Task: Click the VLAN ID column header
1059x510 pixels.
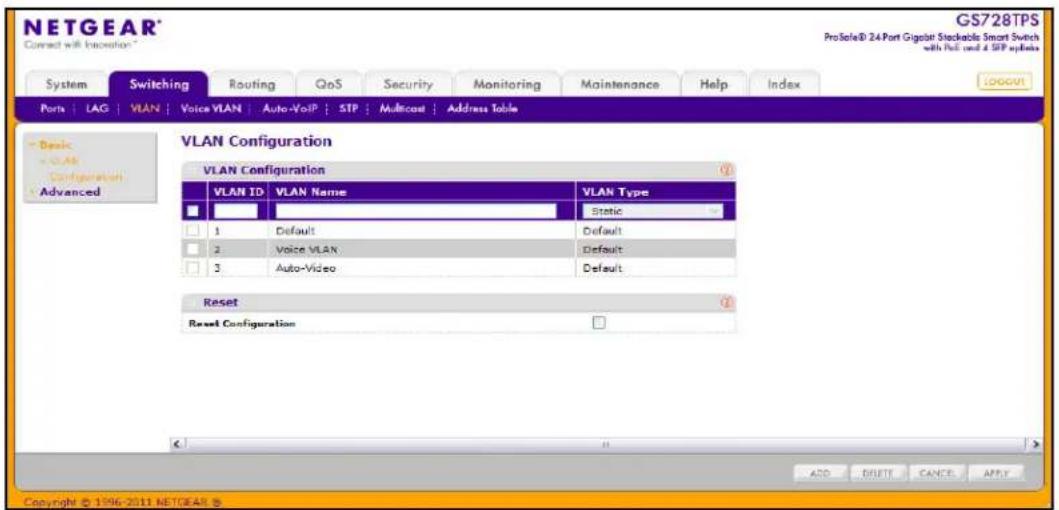Action: pyautogui.click(x=237, y=193)
